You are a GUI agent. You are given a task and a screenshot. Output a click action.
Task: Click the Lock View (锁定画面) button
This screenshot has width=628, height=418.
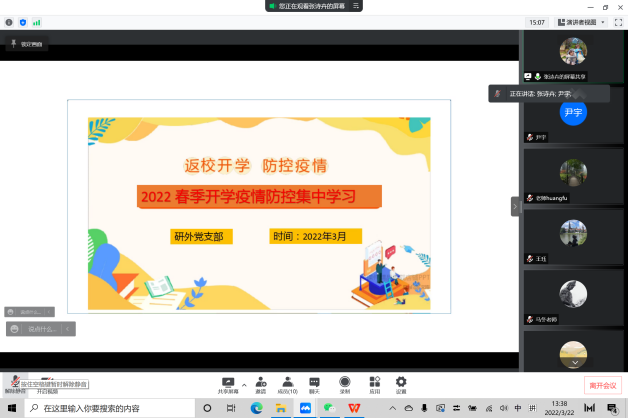[x=27, y=43]
